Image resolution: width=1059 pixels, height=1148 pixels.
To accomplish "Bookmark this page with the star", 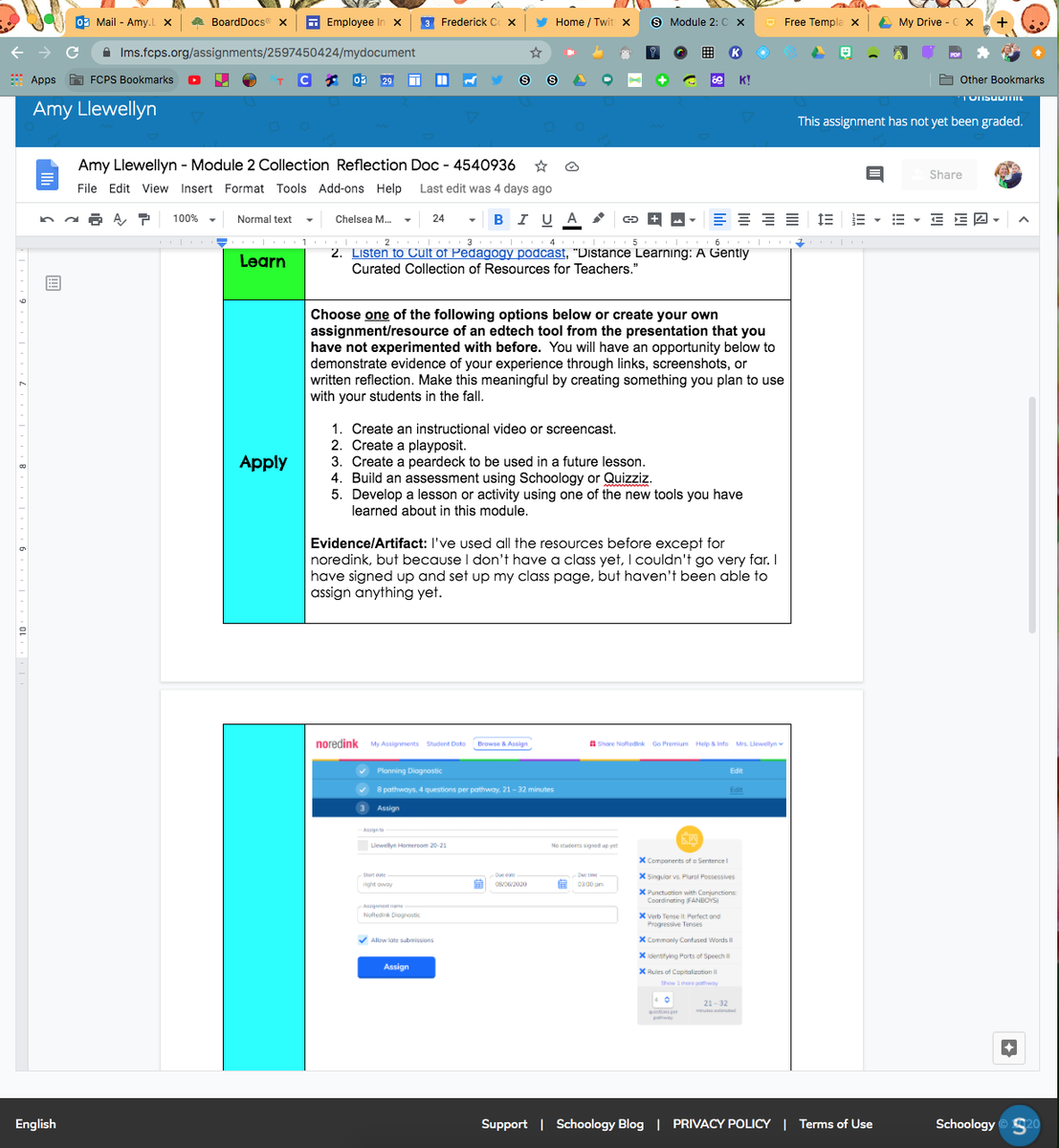I will (536, 53).
